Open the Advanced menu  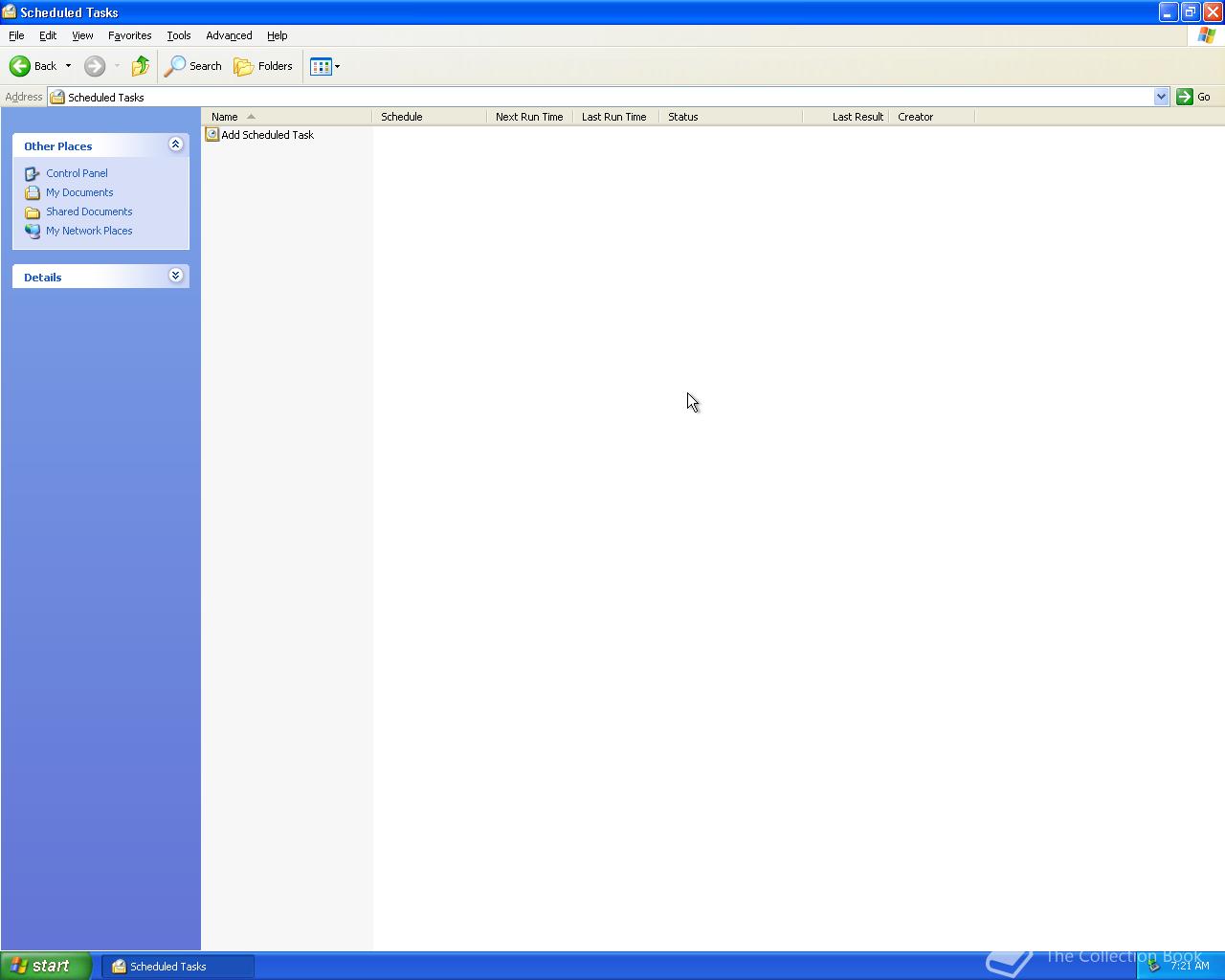point(229,35)
